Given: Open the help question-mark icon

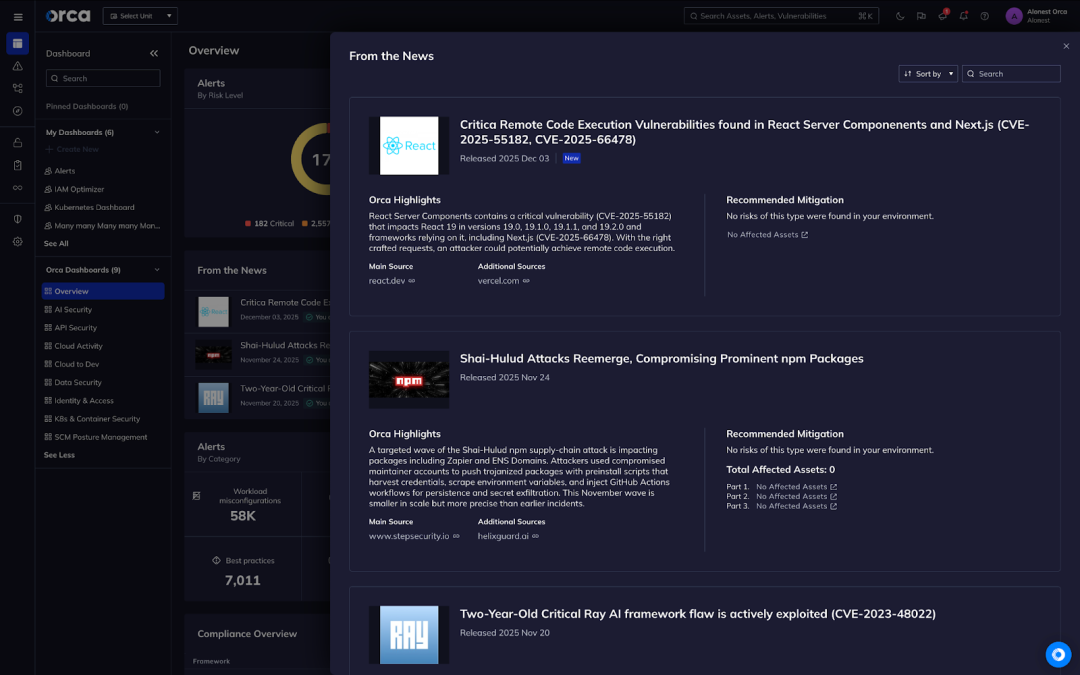Looking at the screenshot, I should (985, 16).
